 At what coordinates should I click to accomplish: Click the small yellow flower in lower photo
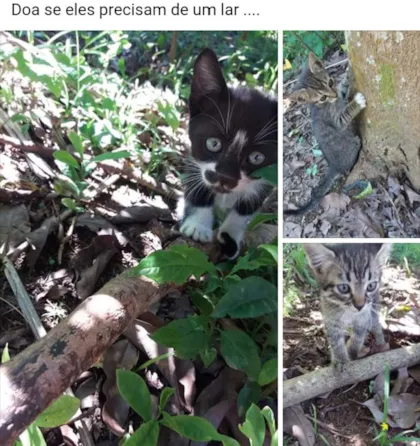click(385, 426)
